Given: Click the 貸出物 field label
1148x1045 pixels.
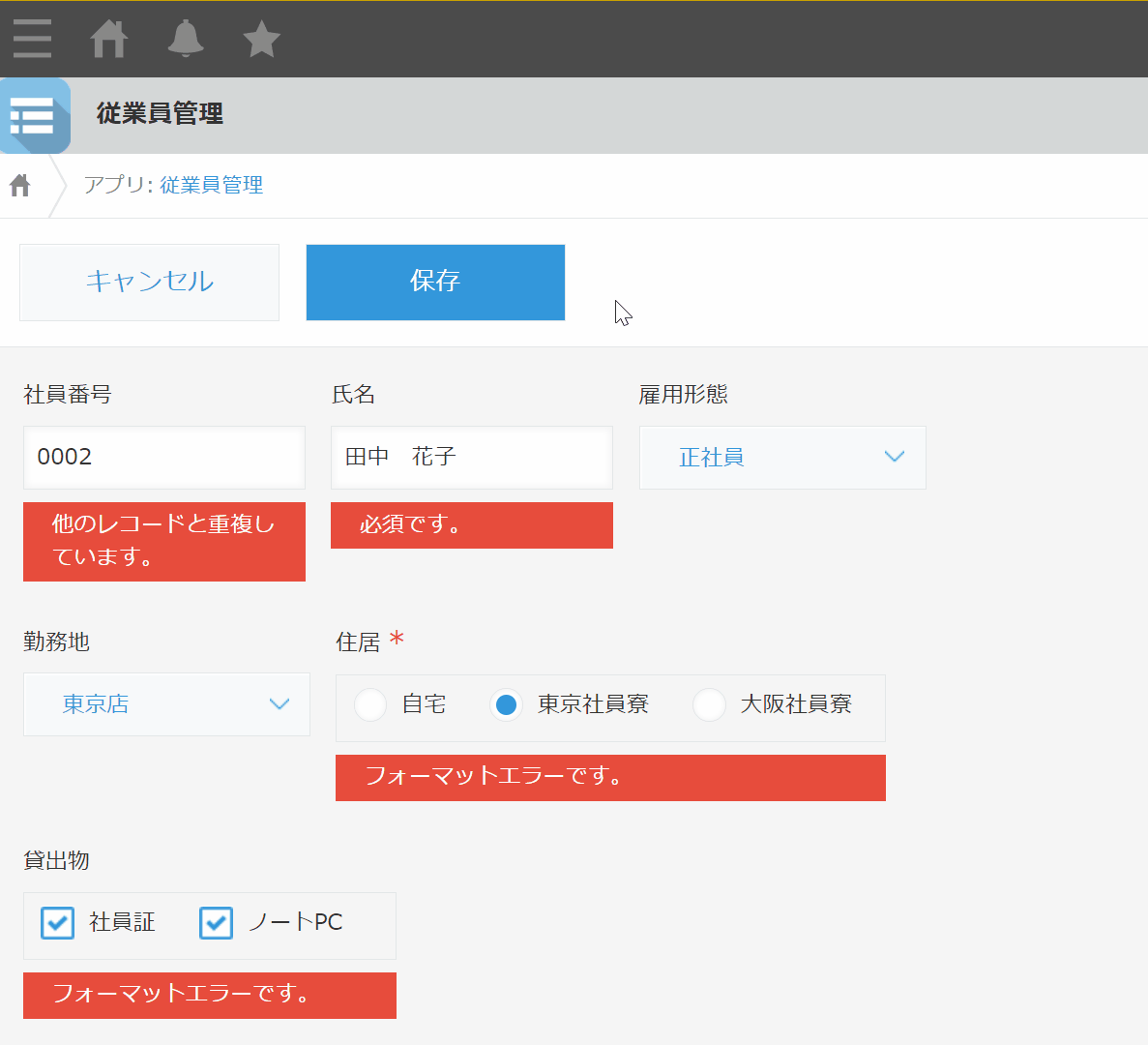Looking at the screenshot, I should click(56, 860).
